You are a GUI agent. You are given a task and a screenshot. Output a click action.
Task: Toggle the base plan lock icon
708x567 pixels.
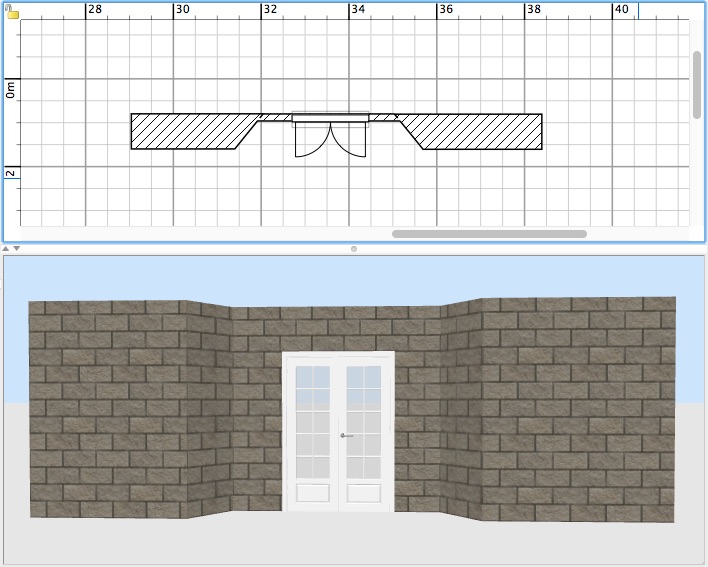pos(13,12)
